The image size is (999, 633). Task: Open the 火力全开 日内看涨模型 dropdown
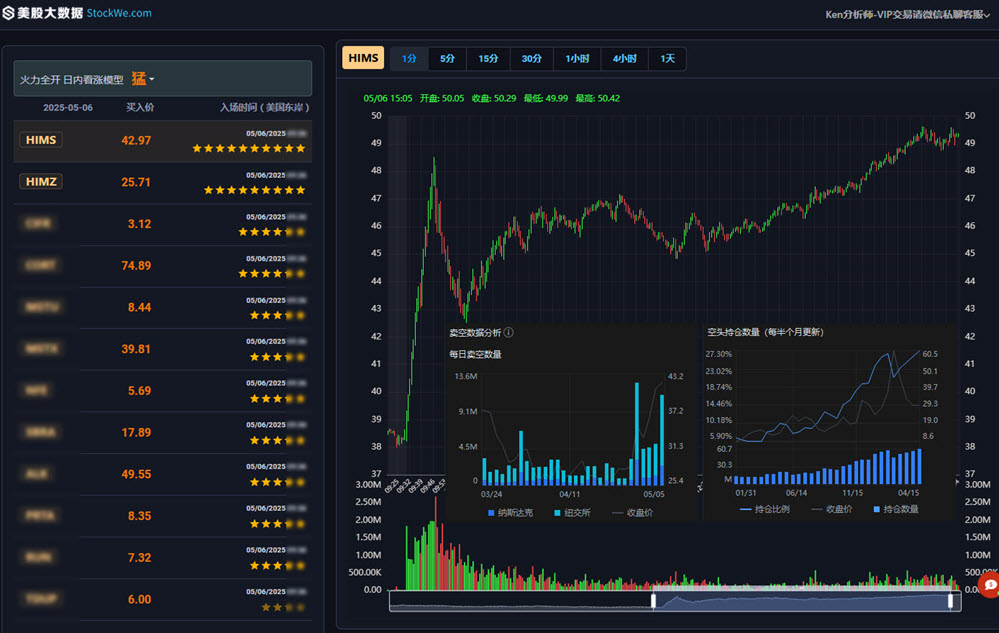pos(162,79)
